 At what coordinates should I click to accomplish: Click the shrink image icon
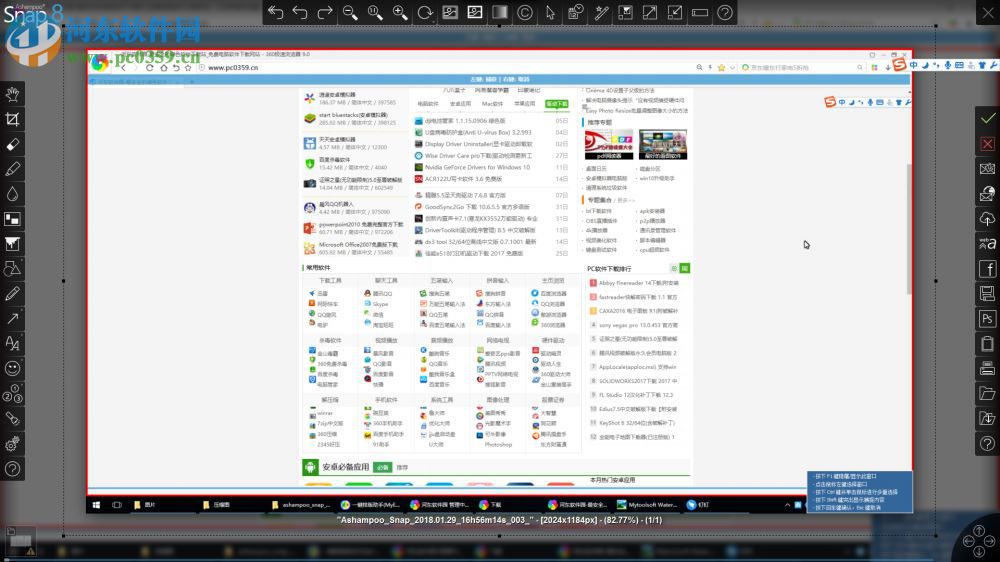click(675, 12)
